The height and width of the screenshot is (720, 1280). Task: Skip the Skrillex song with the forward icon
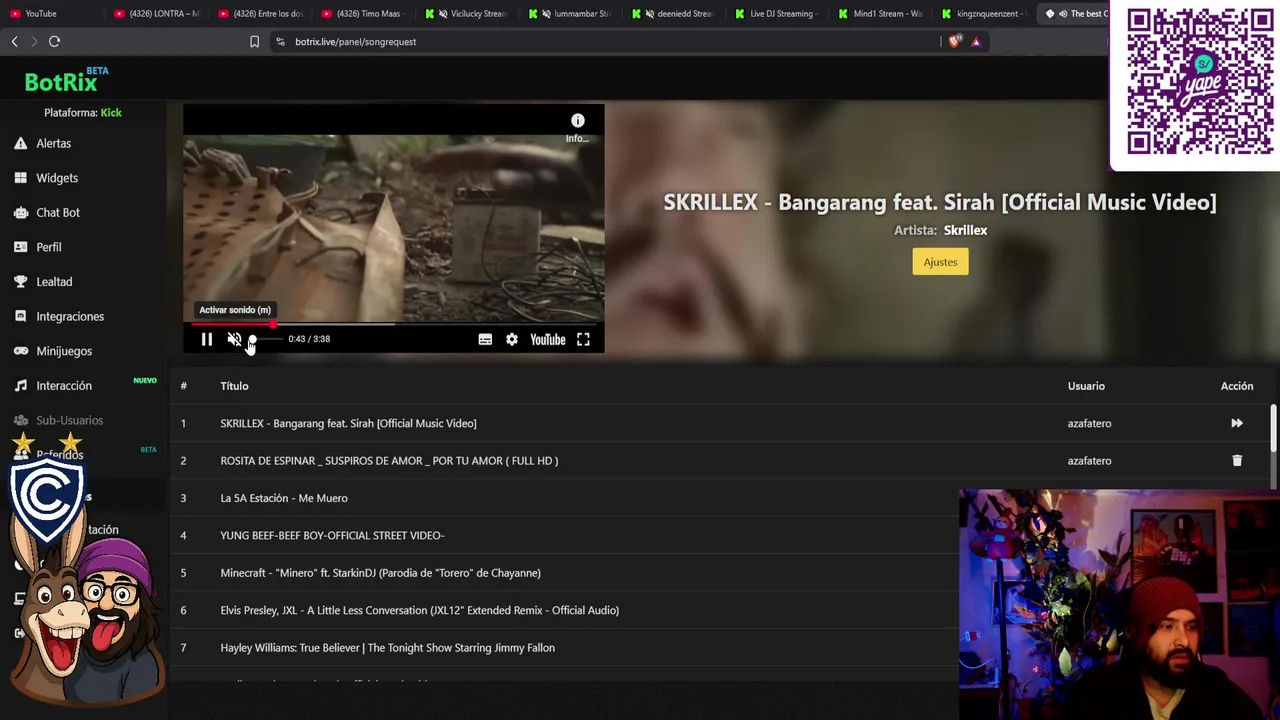pyautogui.click(x=1237, y=423)
